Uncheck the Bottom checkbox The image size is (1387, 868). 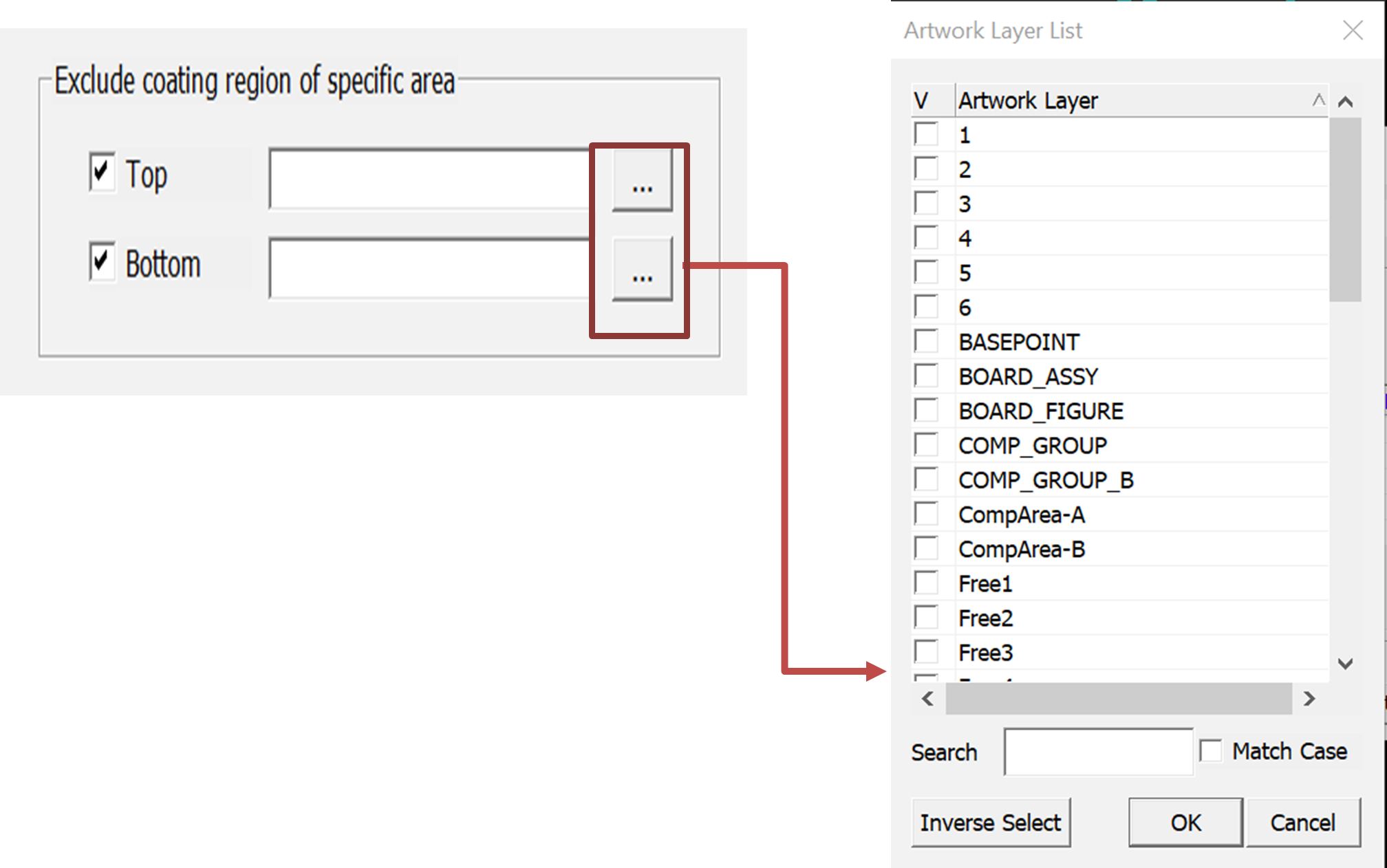[x=103, y=261]
